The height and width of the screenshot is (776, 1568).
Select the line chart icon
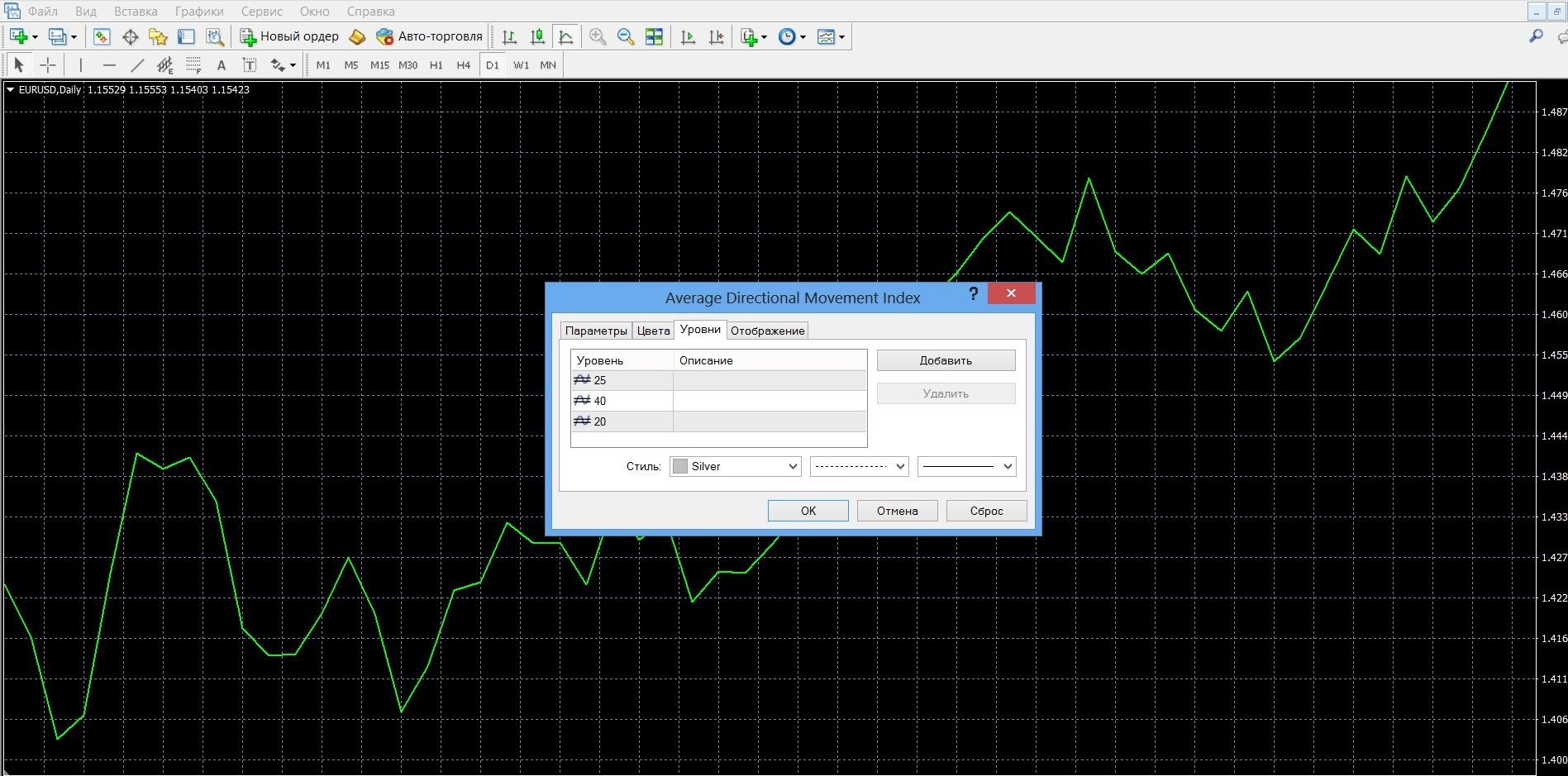(565, 36)
